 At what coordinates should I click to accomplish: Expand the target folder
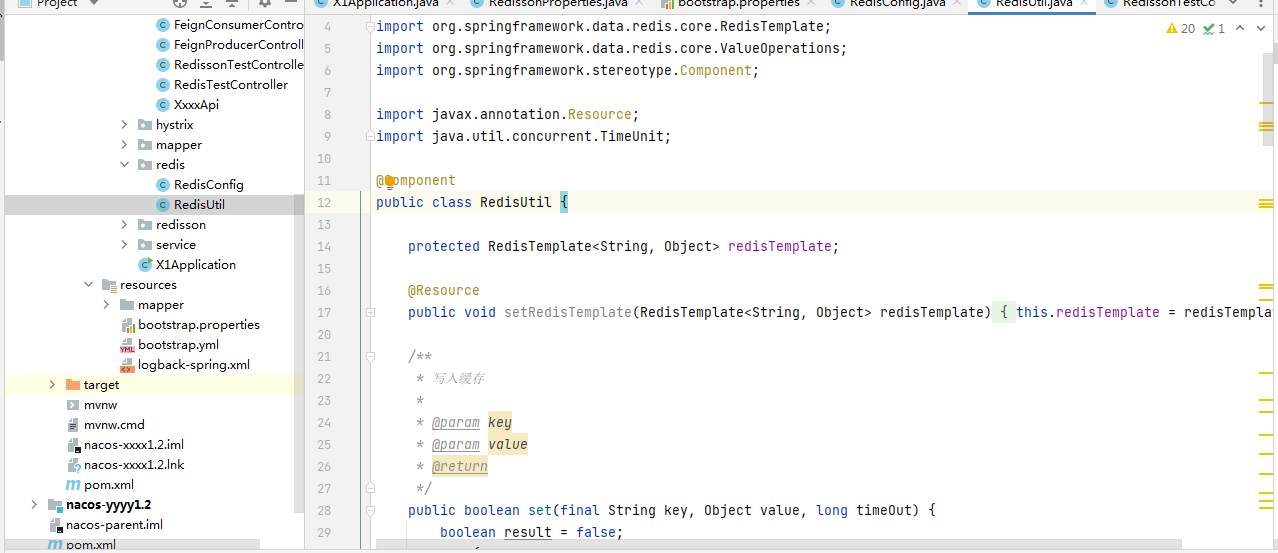point(52,385)
